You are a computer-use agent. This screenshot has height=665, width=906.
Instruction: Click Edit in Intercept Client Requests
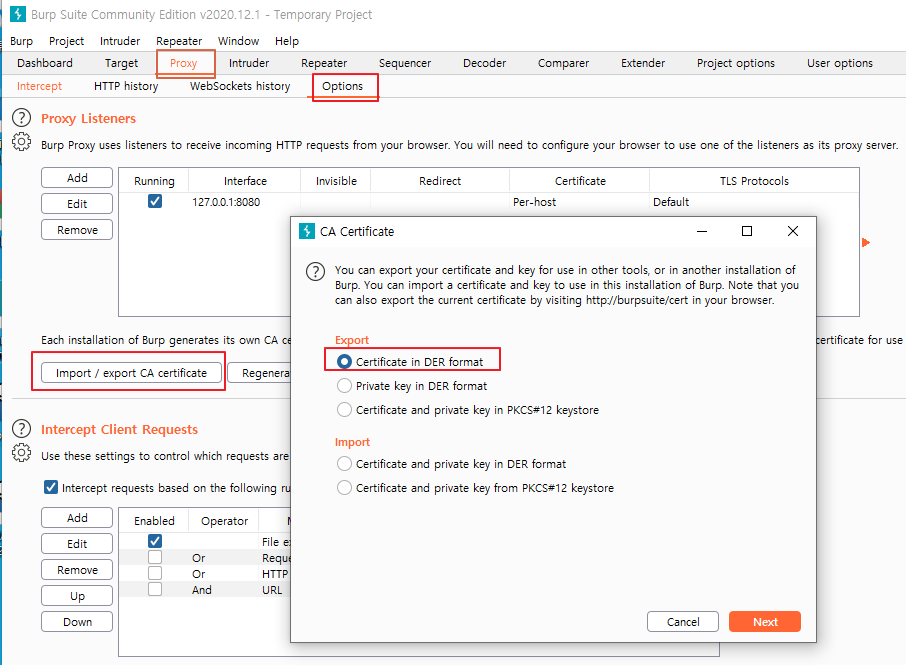(x=77, y=544)
